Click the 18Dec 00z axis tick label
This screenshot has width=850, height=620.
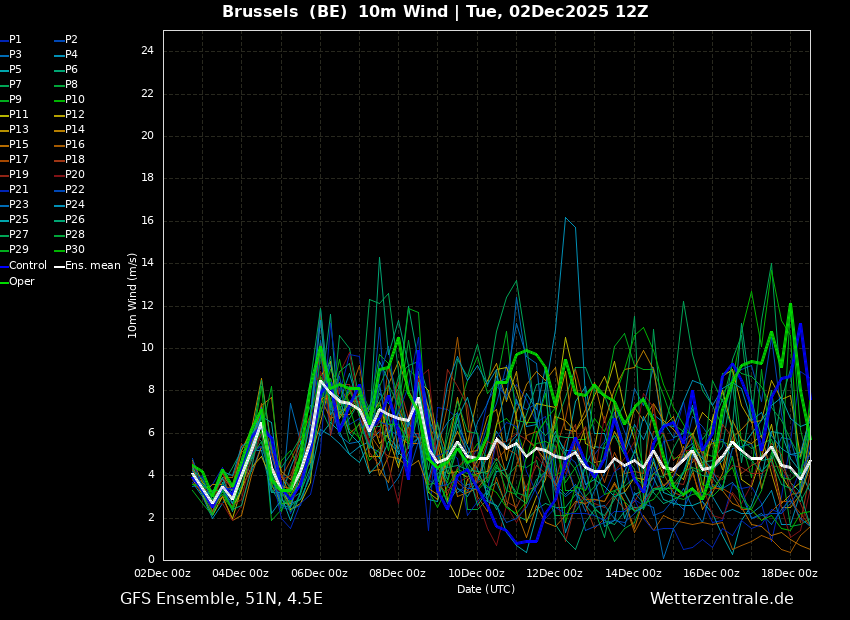pyautogui.click(x=789, y=573)
